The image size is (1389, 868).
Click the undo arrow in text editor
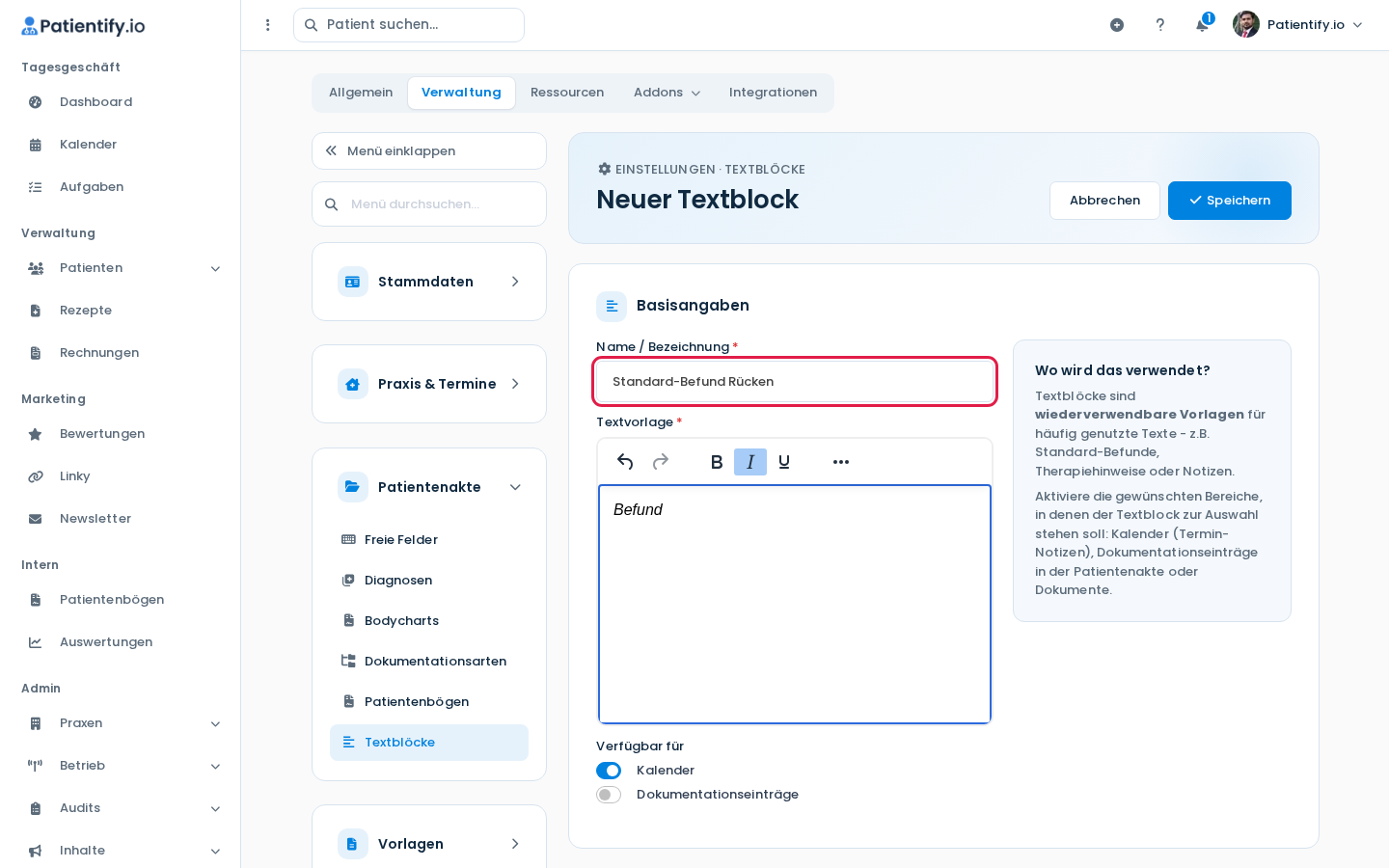pyautogui.click(x=625, y=462)
